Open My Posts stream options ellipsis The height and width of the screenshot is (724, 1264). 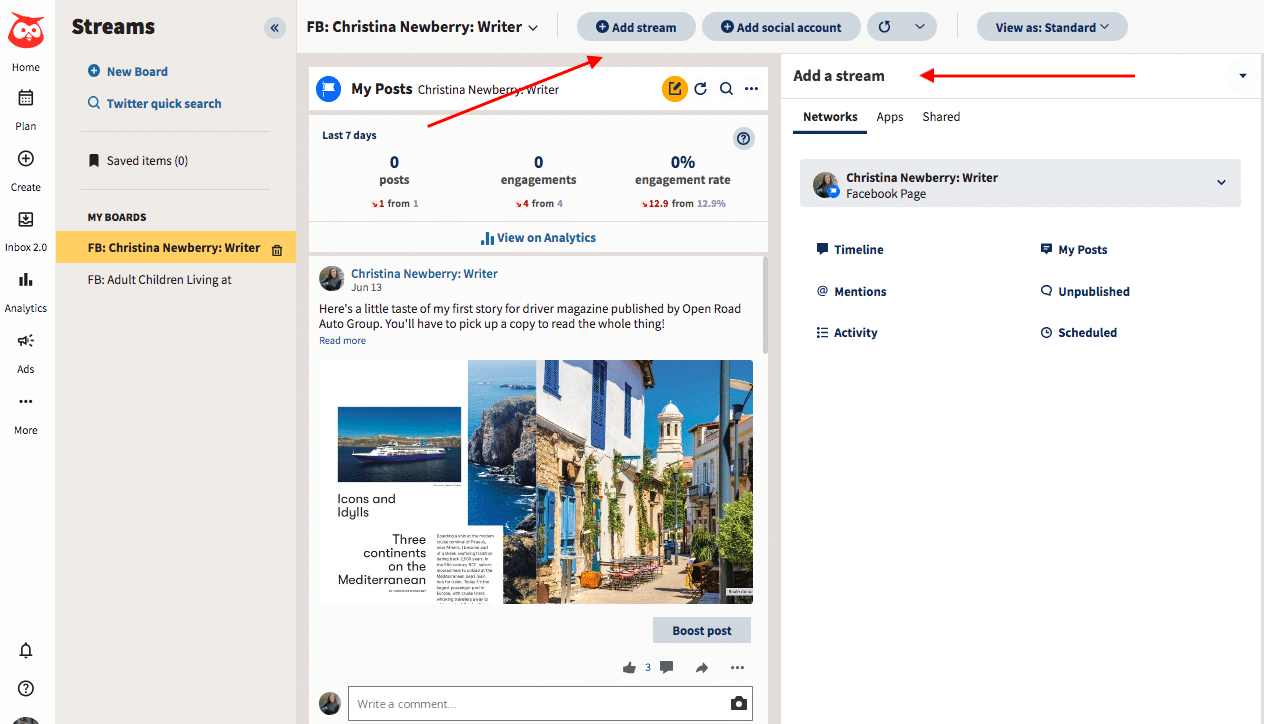tap(752, 89)
